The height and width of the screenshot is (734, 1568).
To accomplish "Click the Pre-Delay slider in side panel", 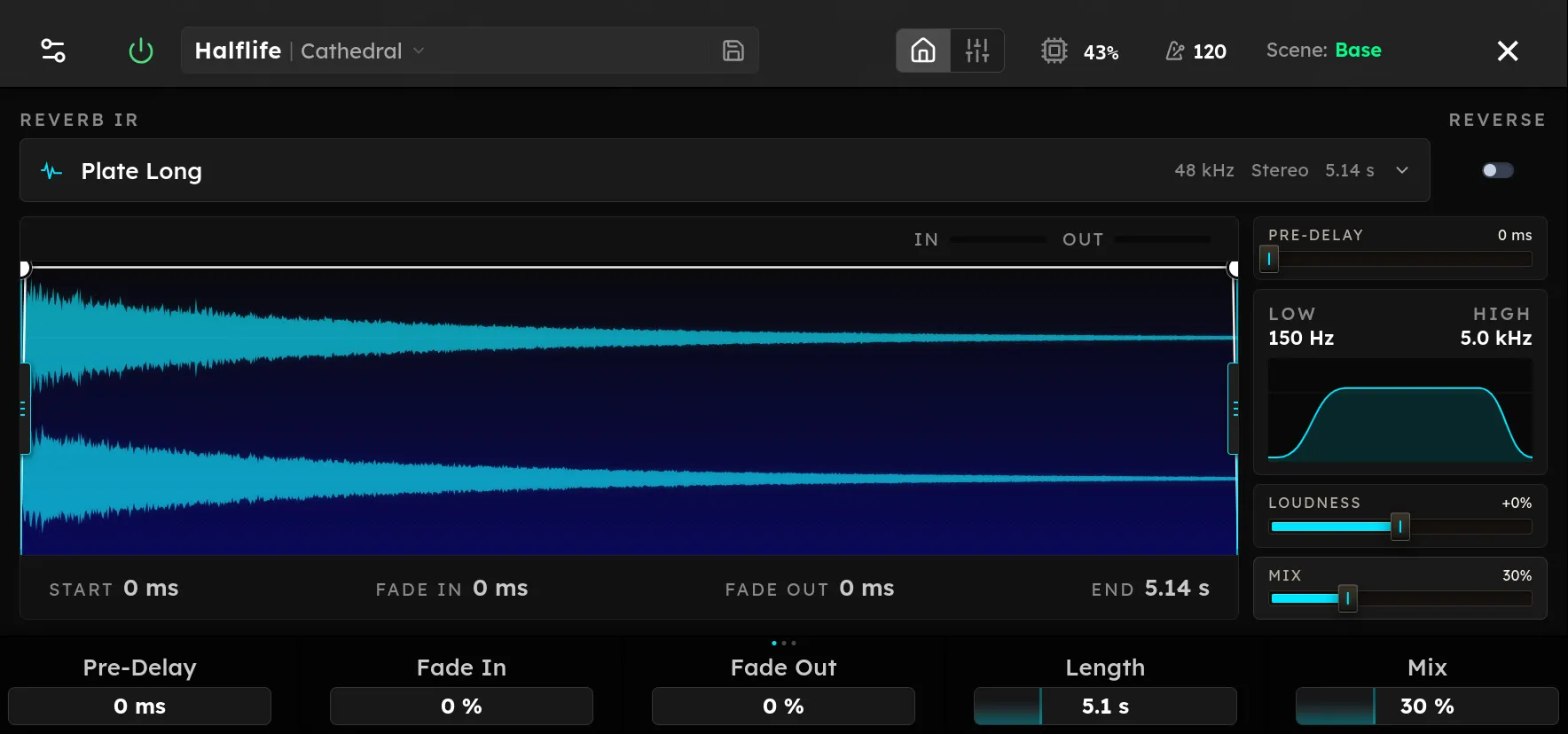I will [x=1400, y=259].
